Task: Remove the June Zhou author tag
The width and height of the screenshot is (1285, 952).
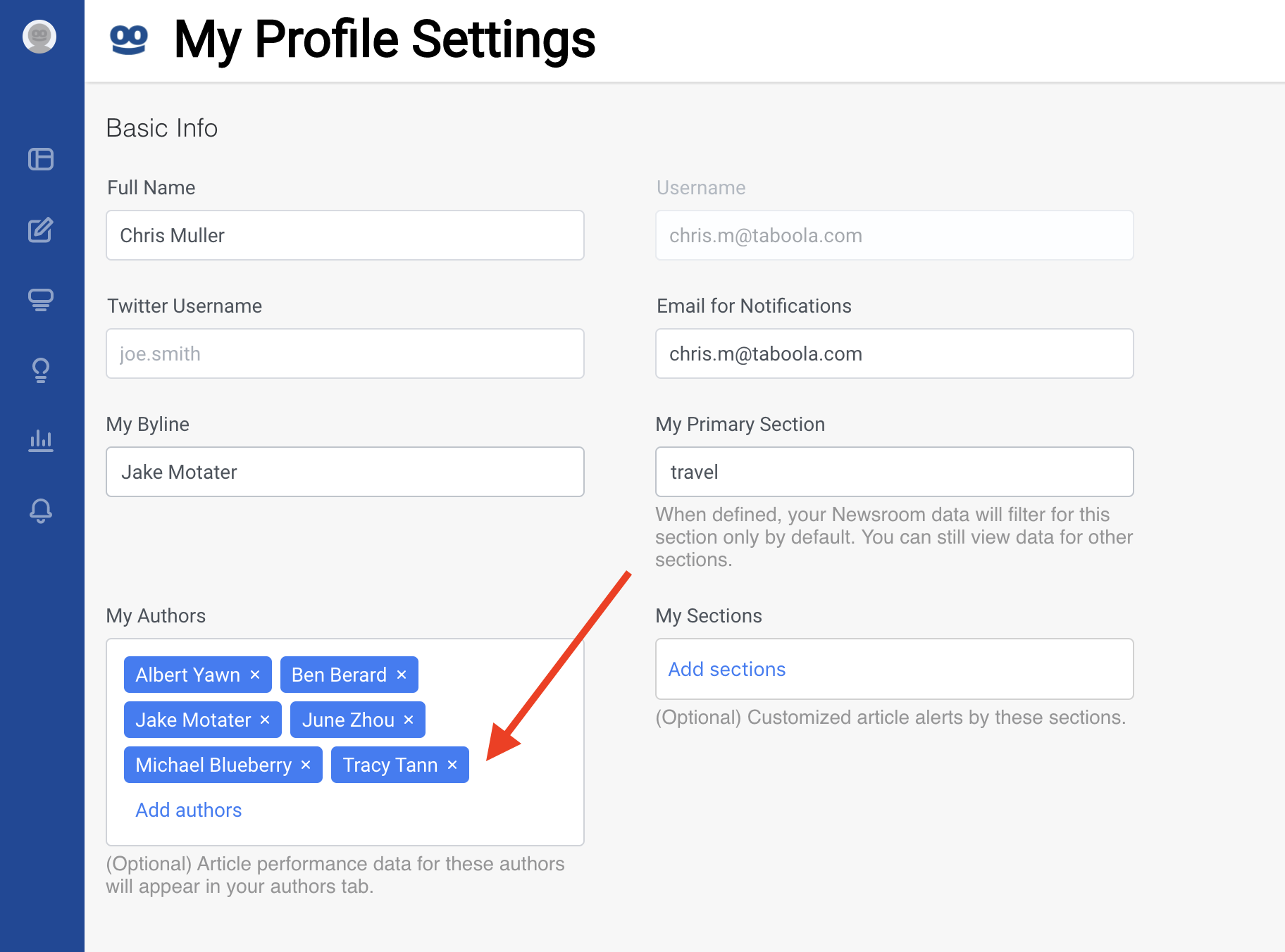Action: (x=408, y=720)
